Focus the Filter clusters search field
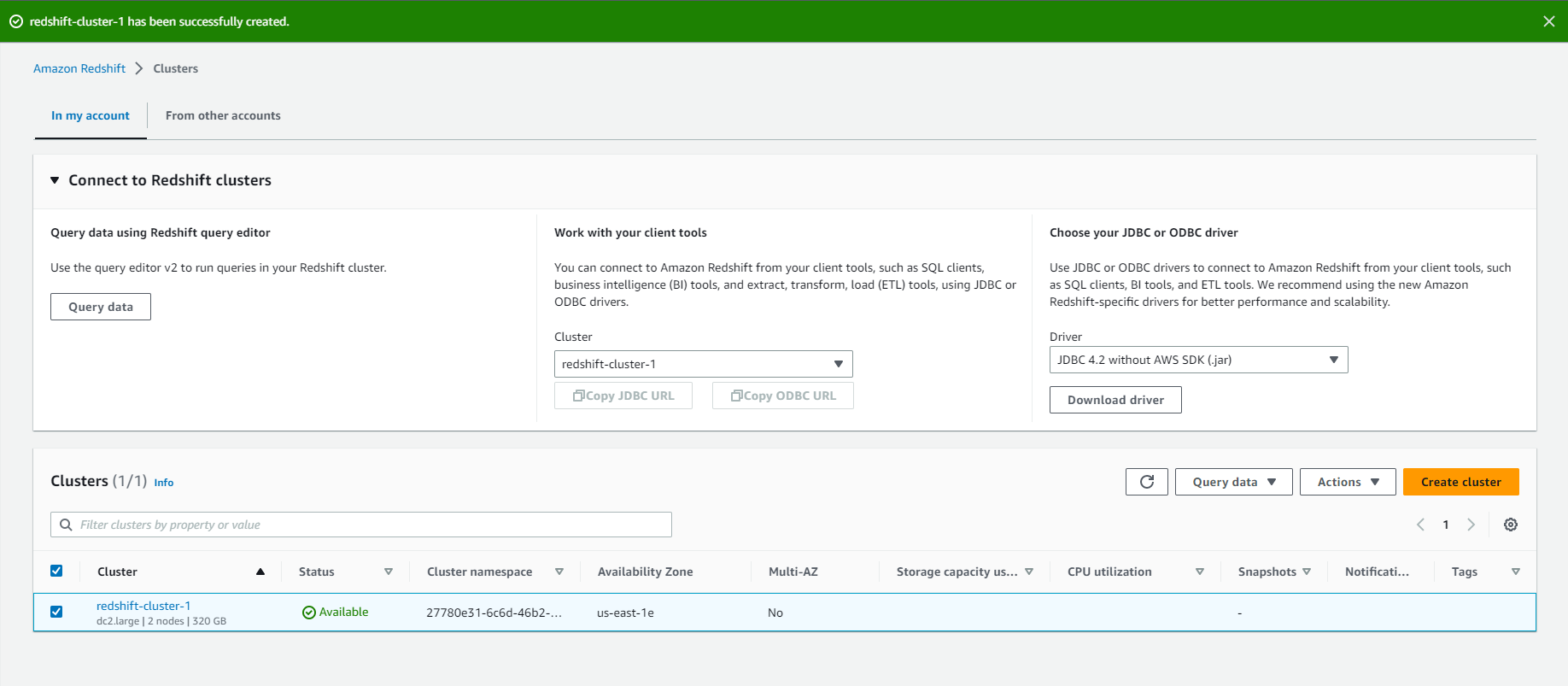 coord(361,525)
